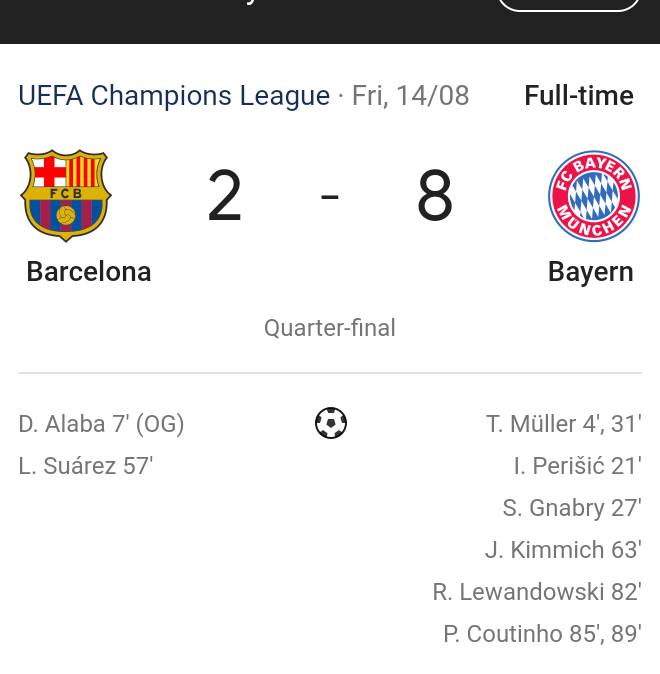The image size is (660, 674).
Task: Click the T. Müller goals entry
Action: coord(563,424)
